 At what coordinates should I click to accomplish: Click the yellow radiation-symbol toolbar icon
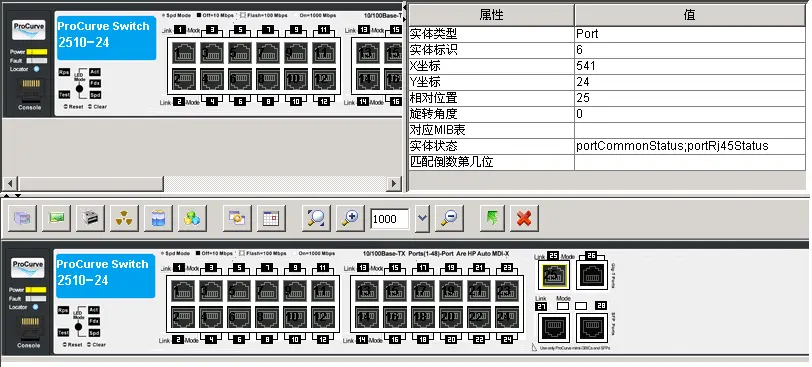tap(124, 218)
